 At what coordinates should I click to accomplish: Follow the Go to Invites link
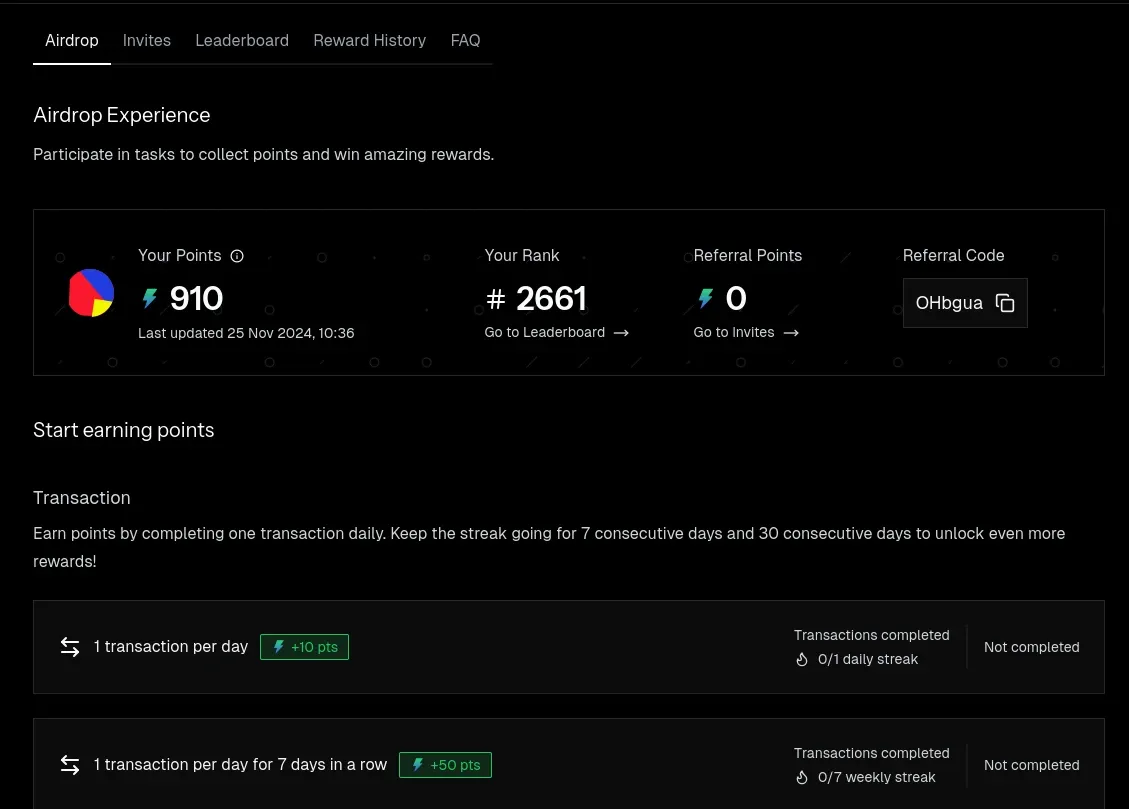point(746,333)
